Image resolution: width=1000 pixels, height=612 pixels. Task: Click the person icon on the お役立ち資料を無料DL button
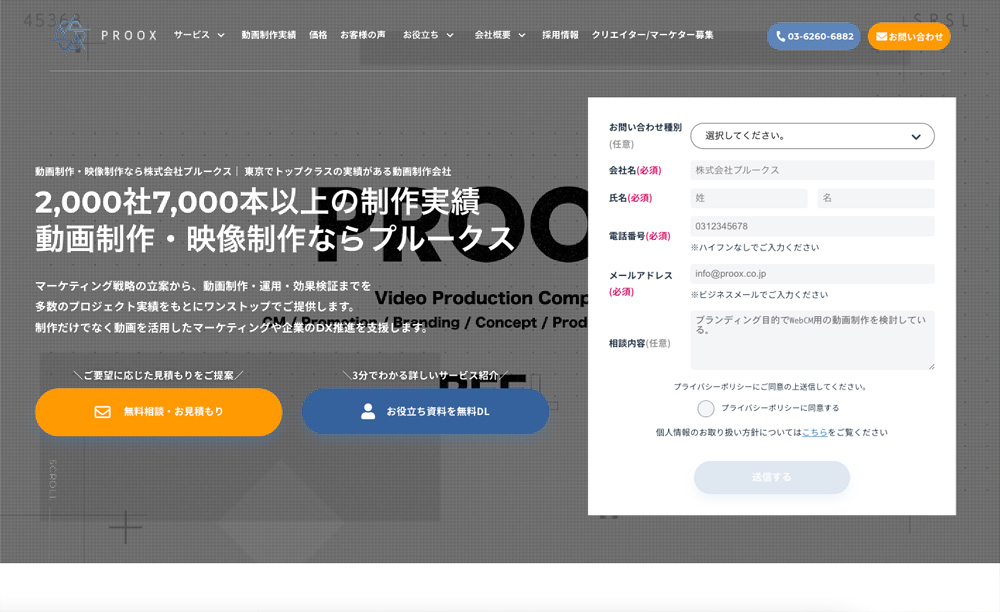pos(368,411)
